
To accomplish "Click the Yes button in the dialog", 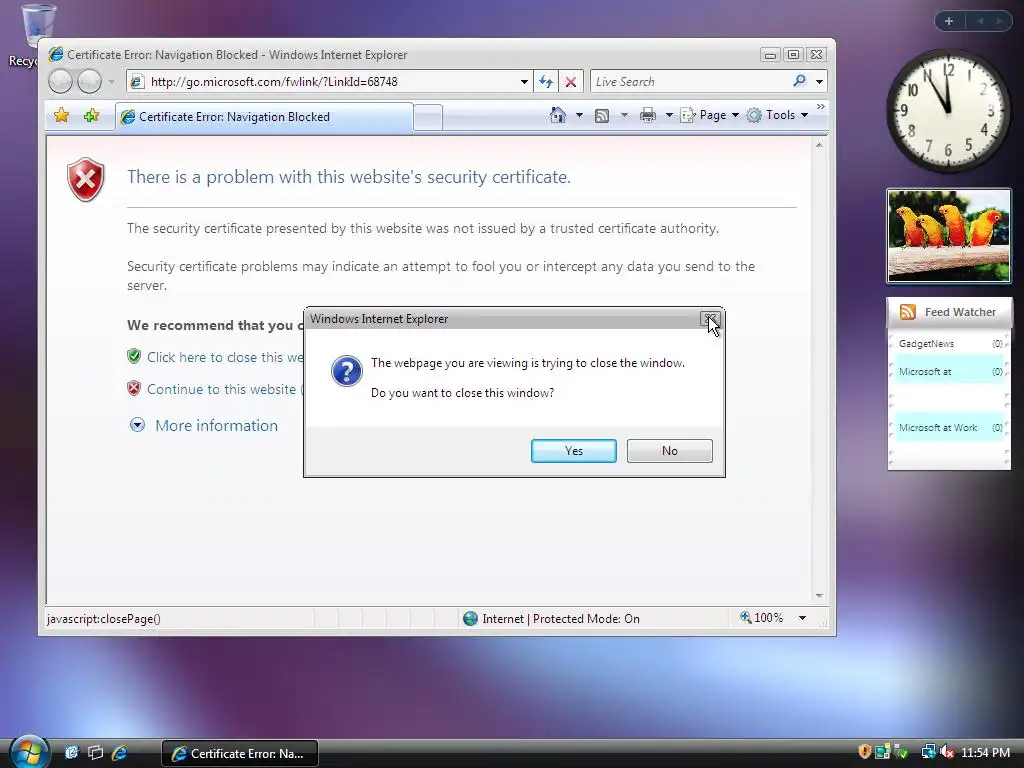I will click(x=573, y=451).
